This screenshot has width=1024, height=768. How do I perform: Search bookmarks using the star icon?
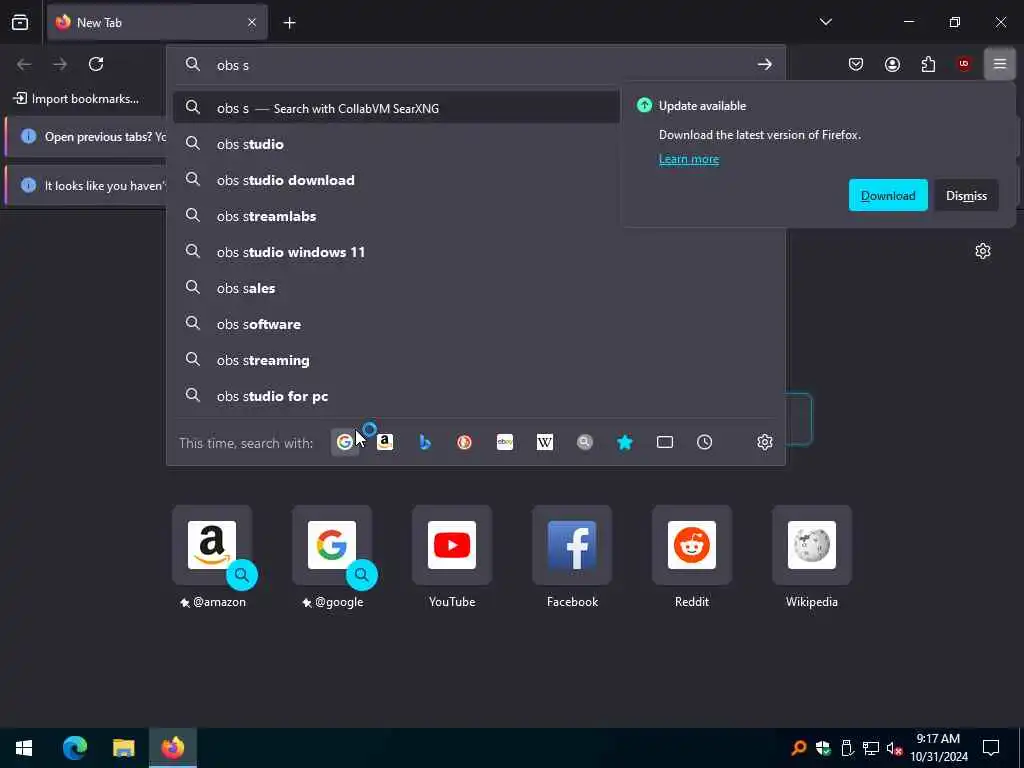coord(624,443)
